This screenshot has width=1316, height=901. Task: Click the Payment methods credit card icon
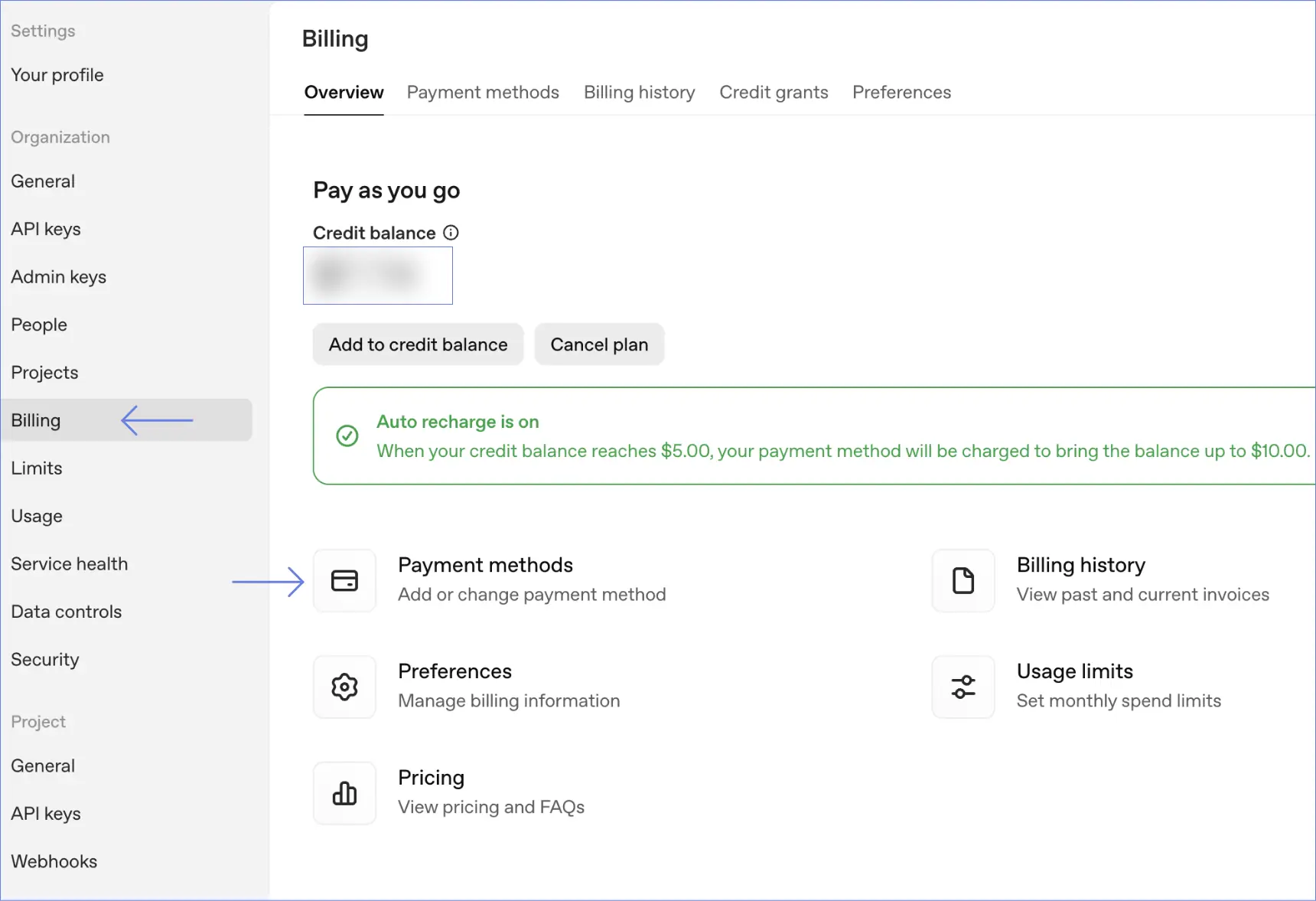(x=344, y=581)
